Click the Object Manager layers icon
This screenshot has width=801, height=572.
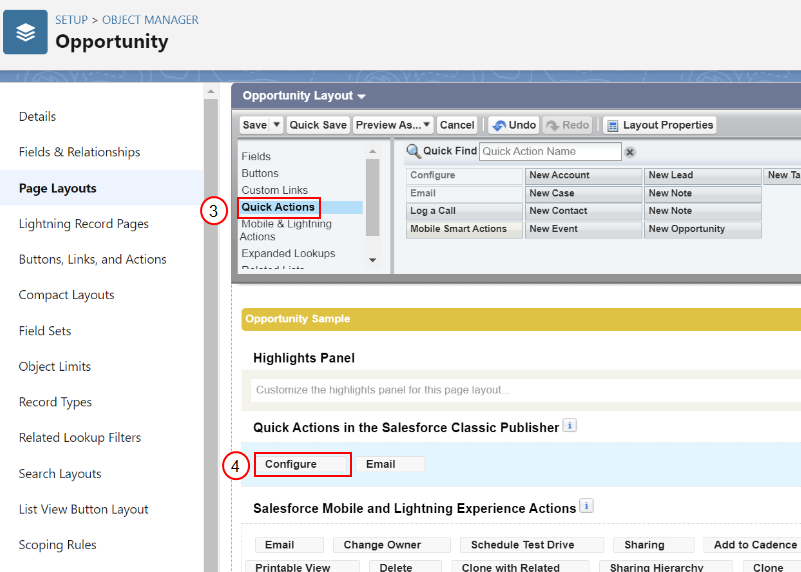coord(26,32)
